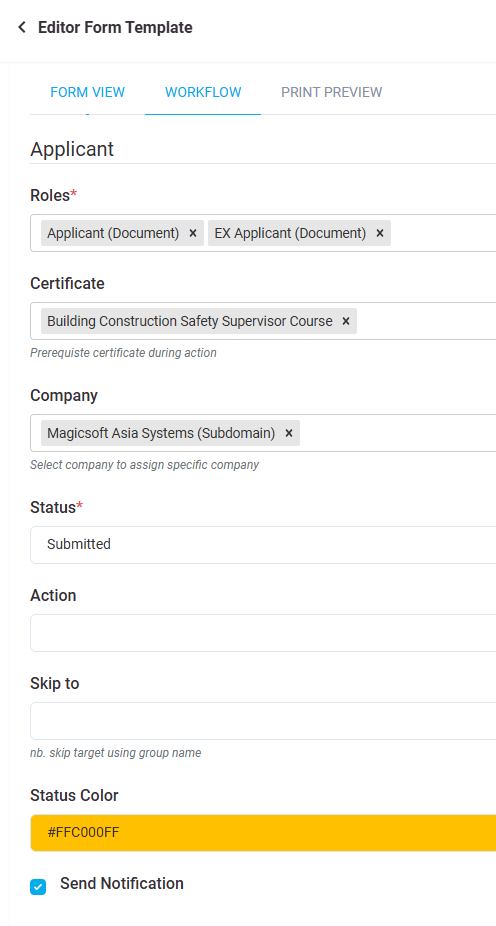Open the Status Color picker #FFC000FF
This screenshot has height=926, width=496.
pyautogui.click(x=263, y=833)
